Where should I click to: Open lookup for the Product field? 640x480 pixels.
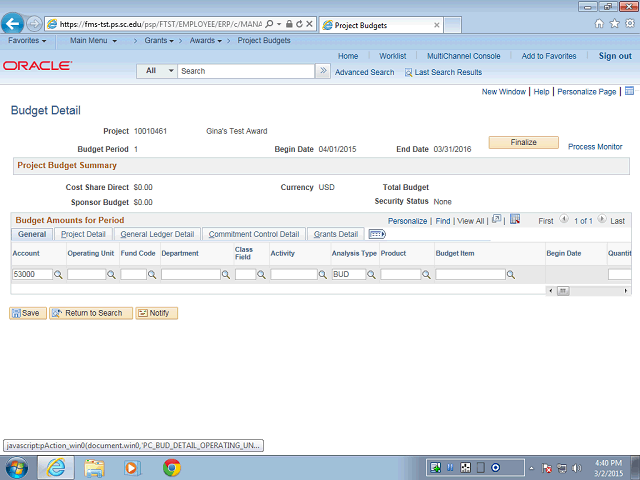point(426,275)
